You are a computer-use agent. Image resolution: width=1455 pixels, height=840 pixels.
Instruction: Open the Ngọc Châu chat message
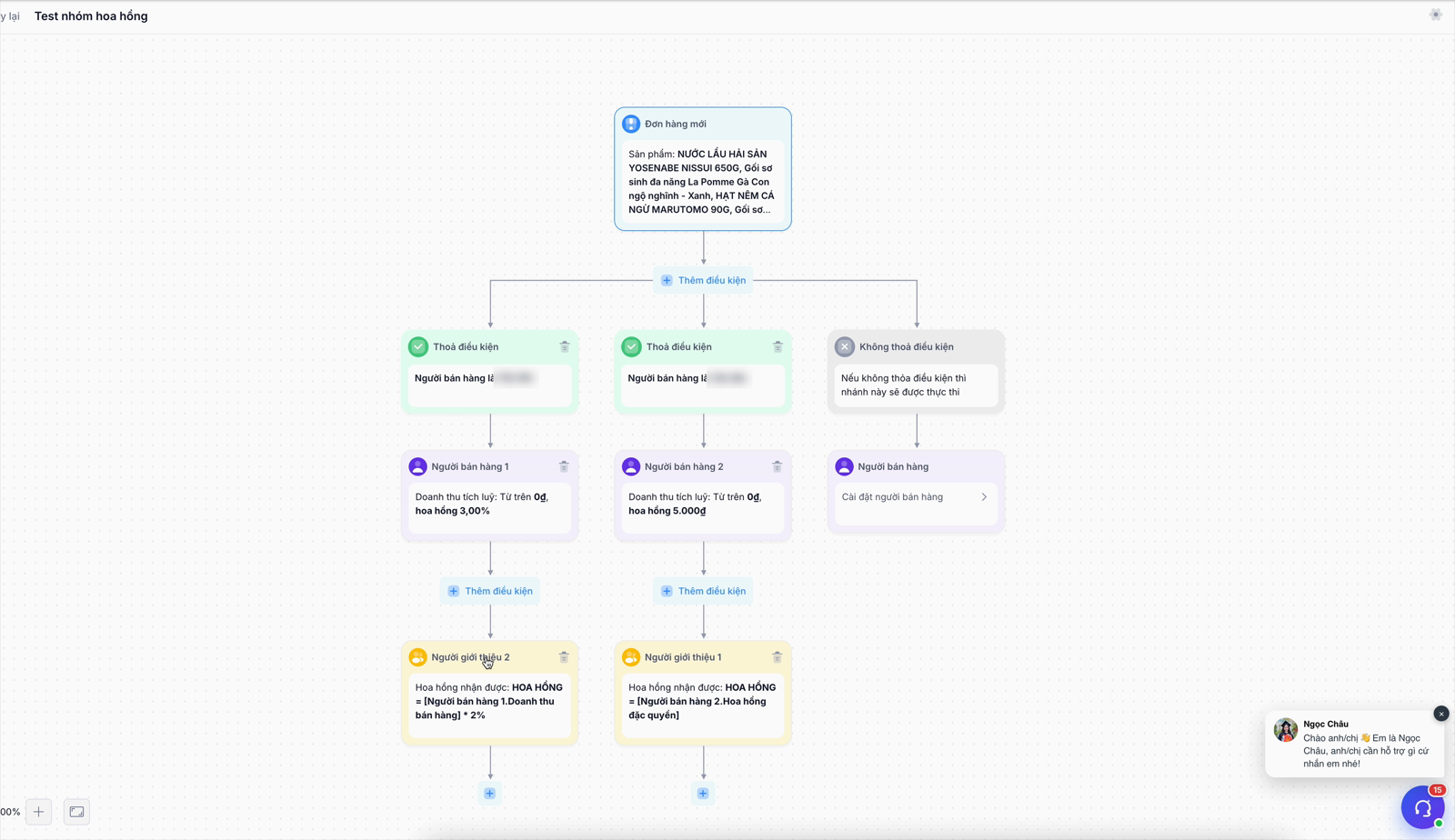pos(1366,751)
